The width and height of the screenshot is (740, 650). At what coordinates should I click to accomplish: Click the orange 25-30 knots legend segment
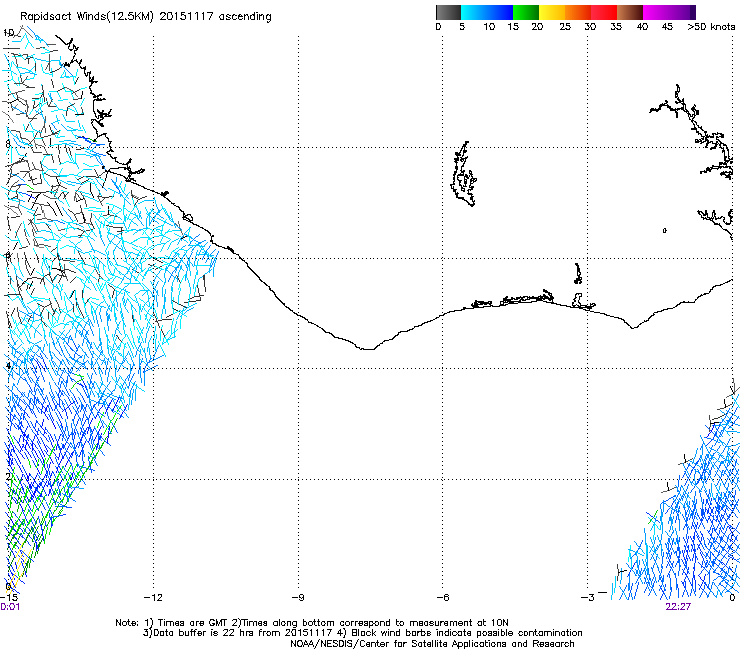[578, 12]
